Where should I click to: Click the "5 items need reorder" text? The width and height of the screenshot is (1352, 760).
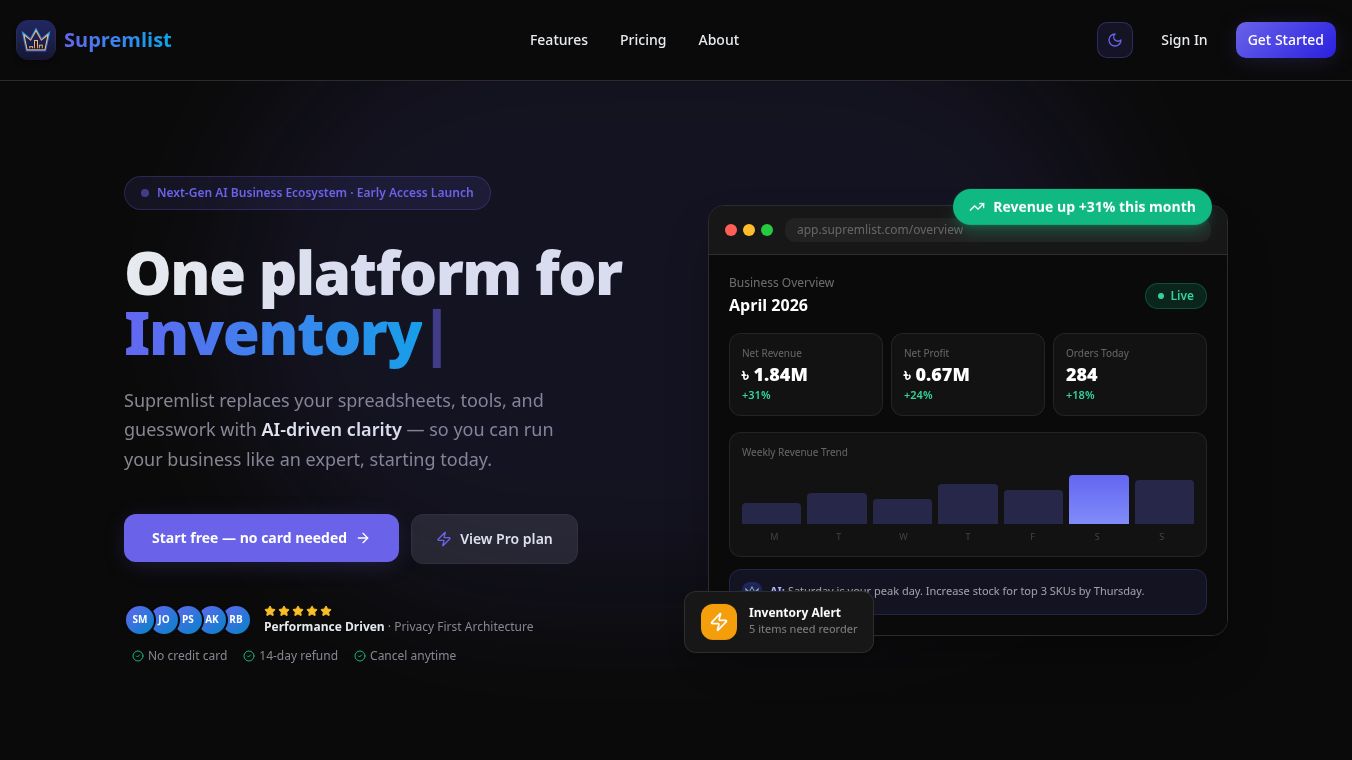click(x=803, y=630)
